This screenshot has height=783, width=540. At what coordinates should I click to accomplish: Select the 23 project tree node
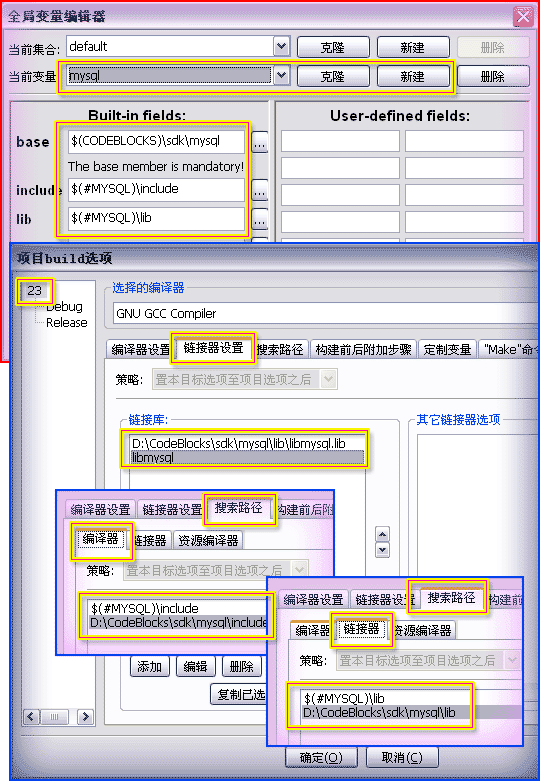pos(34,291)
